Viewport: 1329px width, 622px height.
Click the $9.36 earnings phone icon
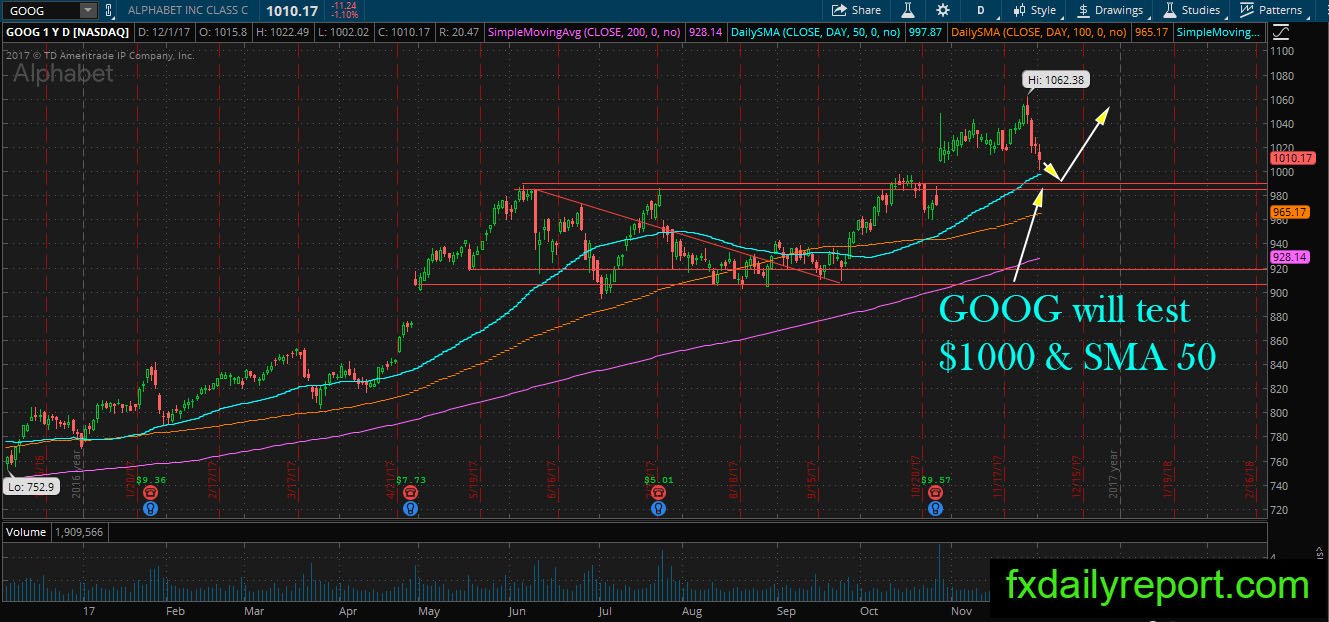pos(149,493)
